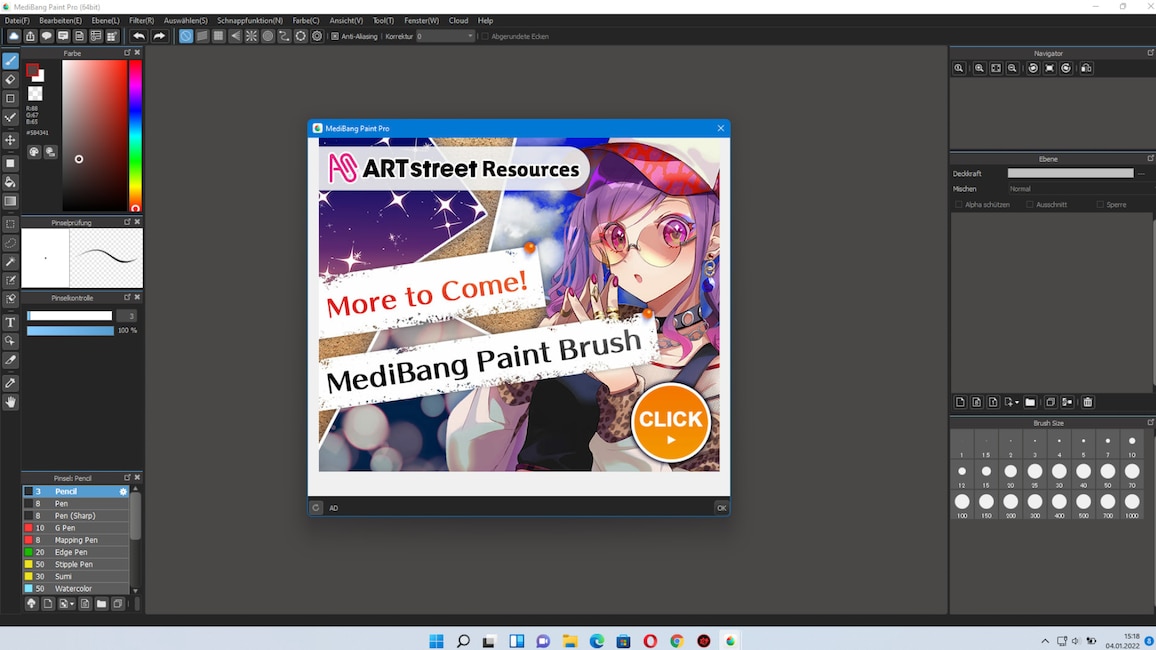Close the MediBang Paint Pro ad dialog
Image resolution: width=1156 pixels, height=650 pixels.
pyautogui.click(x=720, y=128)
